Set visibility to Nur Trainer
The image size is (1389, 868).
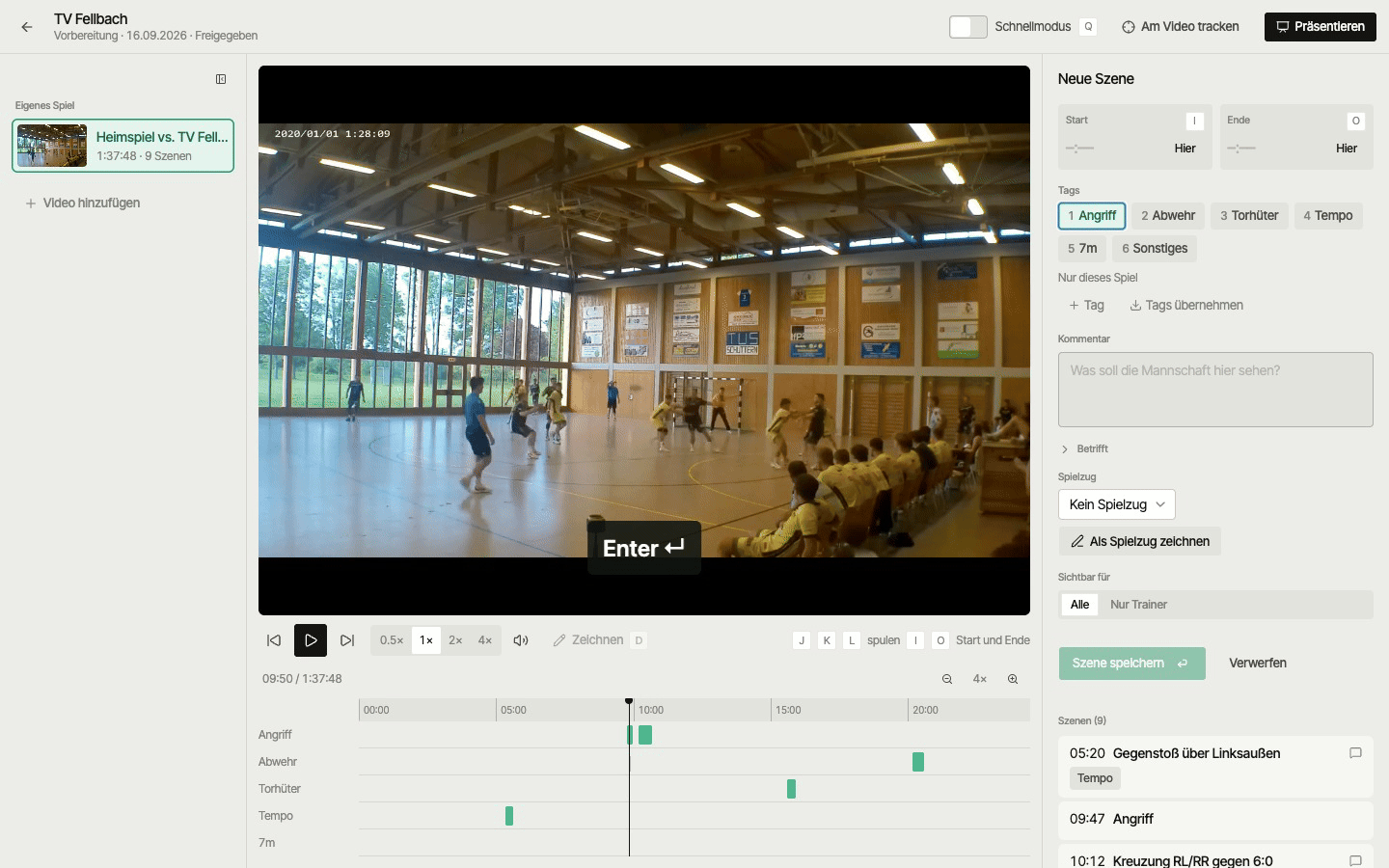[1138, 605]
